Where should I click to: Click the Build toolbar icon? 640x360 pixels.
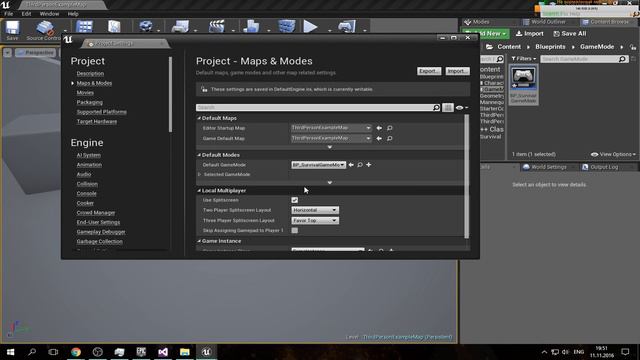tap(251, 27)
